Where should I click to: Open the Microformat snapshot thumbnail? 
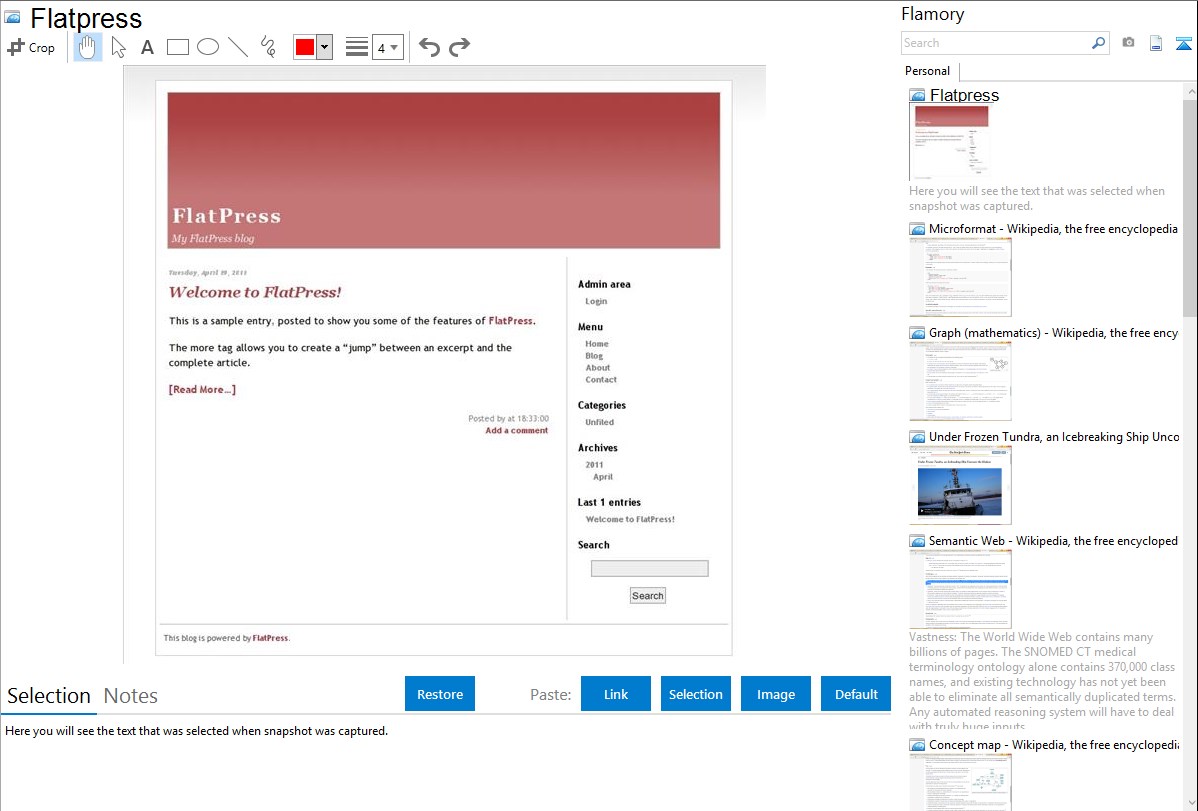(x=960, y=277)
